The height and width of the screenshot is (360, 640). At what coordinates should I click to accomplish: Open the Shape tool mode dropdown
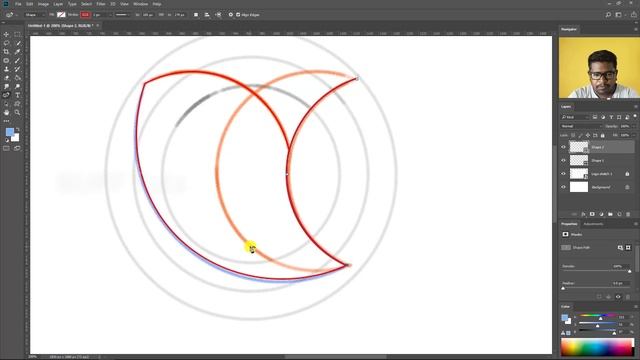(x=34, y=15)
